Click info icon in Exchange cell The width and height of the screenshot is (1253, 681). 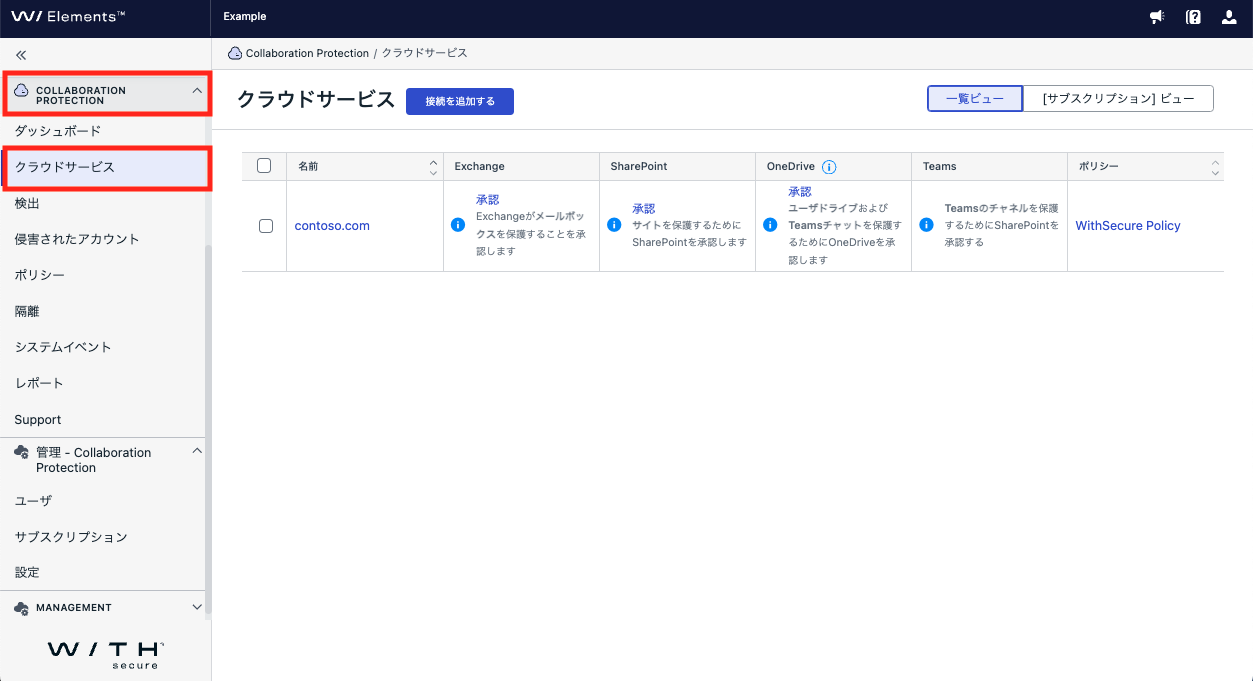point(458,225)
